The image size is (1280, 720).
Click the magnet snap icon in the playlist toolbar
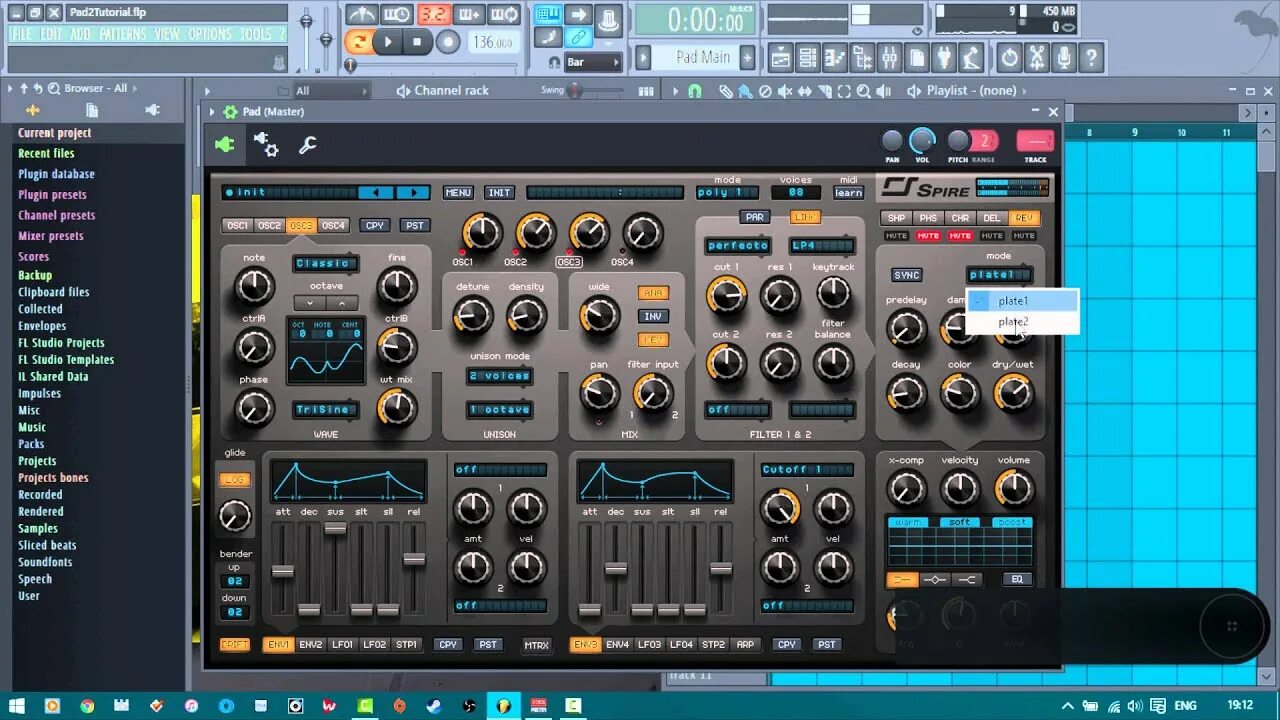pos(695,91)
